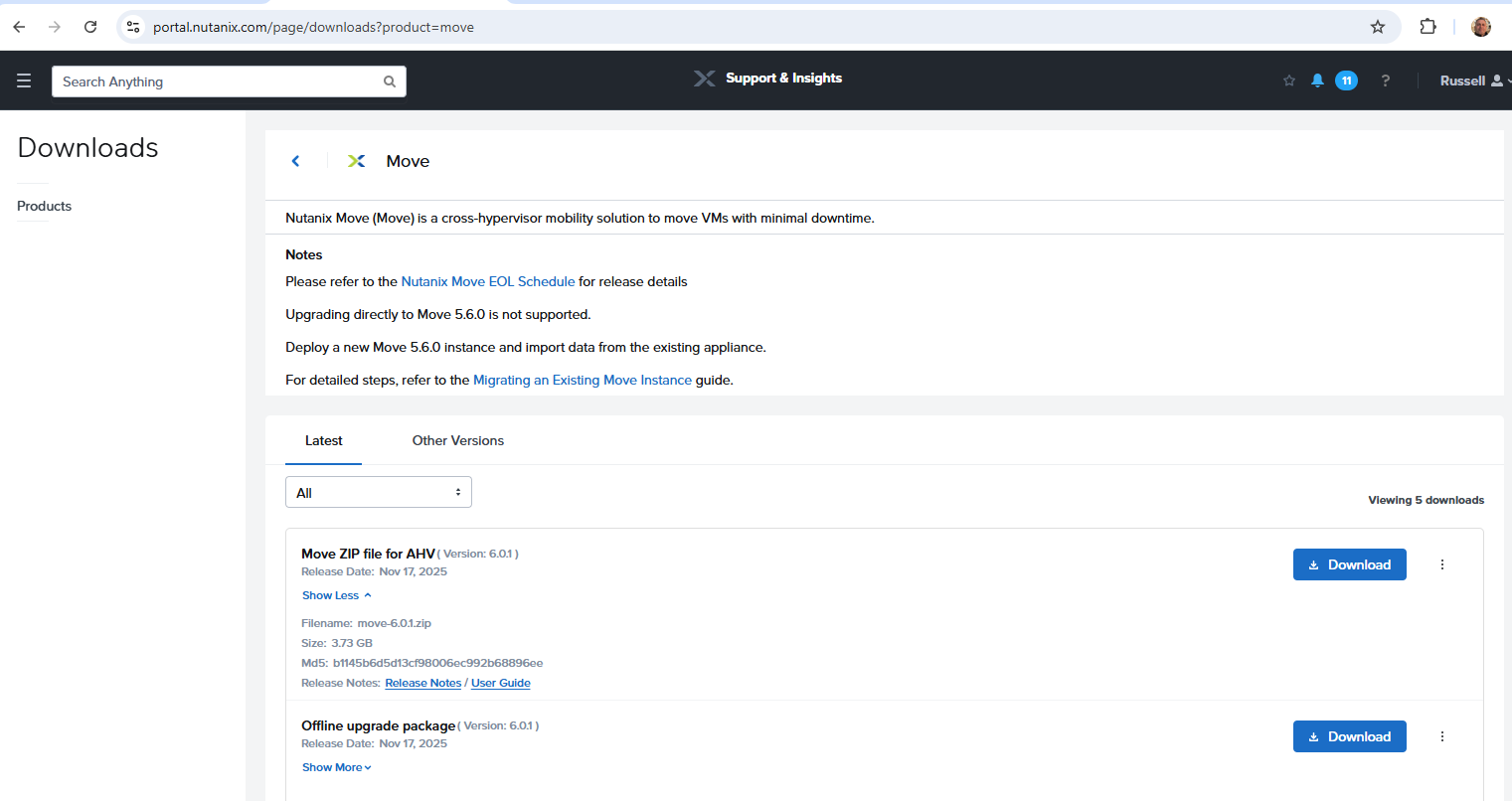This screenshot has width=1512, height=801.
Task: Bookmark this page with browser star
Action: coord(1378,27)
